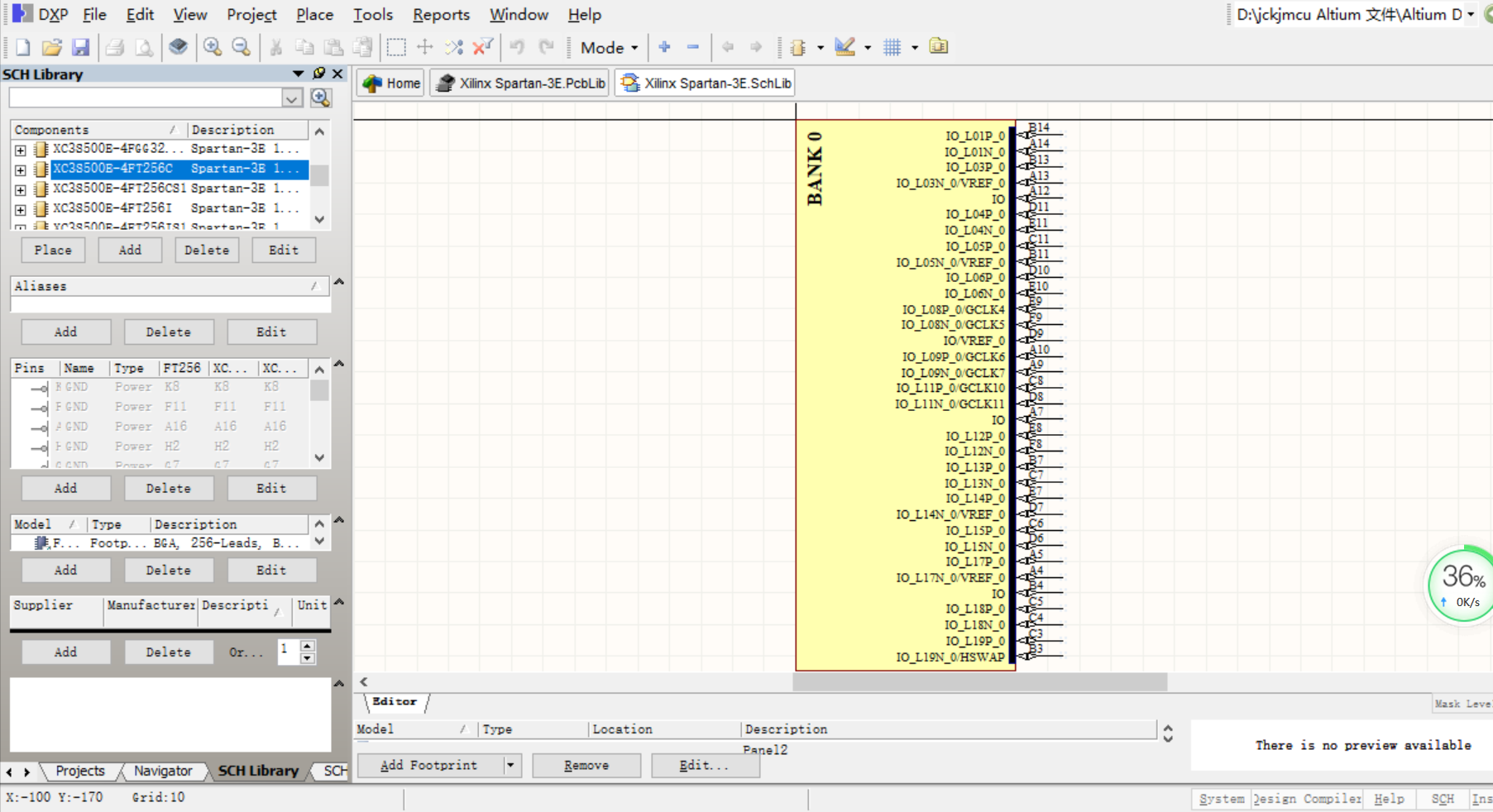Image resolution: width=1493 pixels, height=812 pixels.
Task: Click the place IEEE symbol tool icon
Action: [798, 47]
